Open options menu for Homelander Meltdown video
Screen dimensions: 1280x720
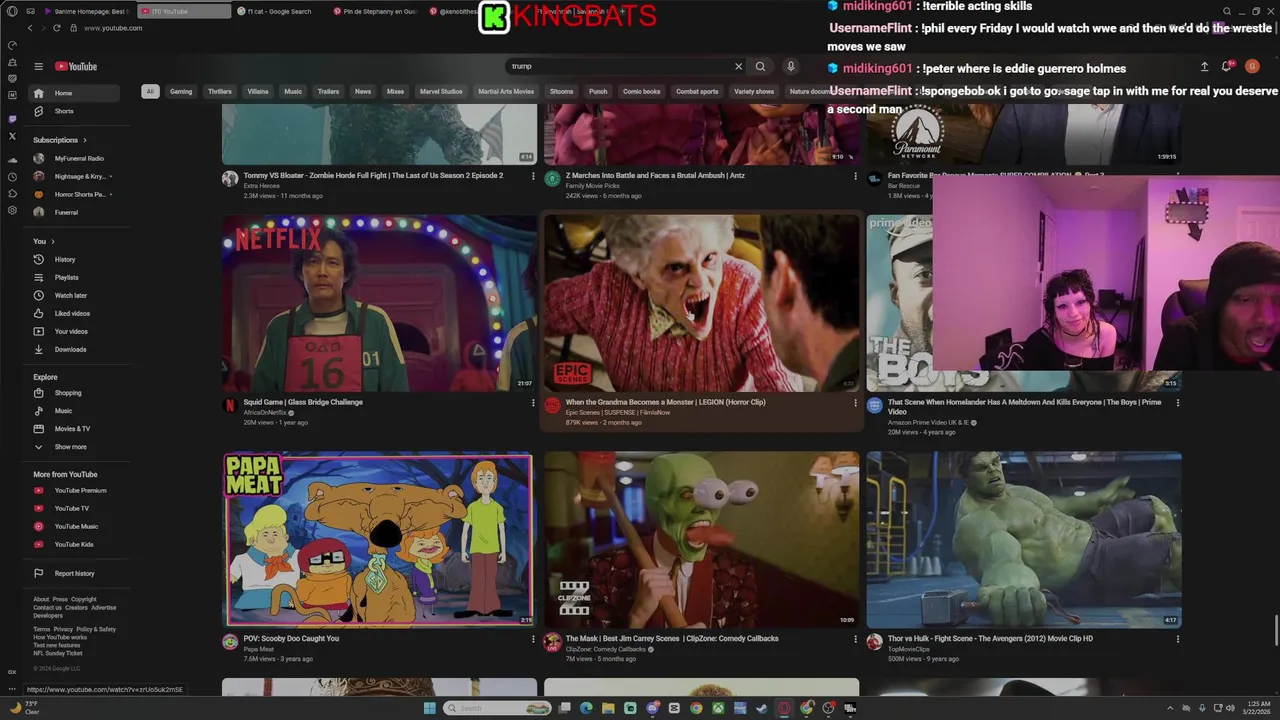1177,403
